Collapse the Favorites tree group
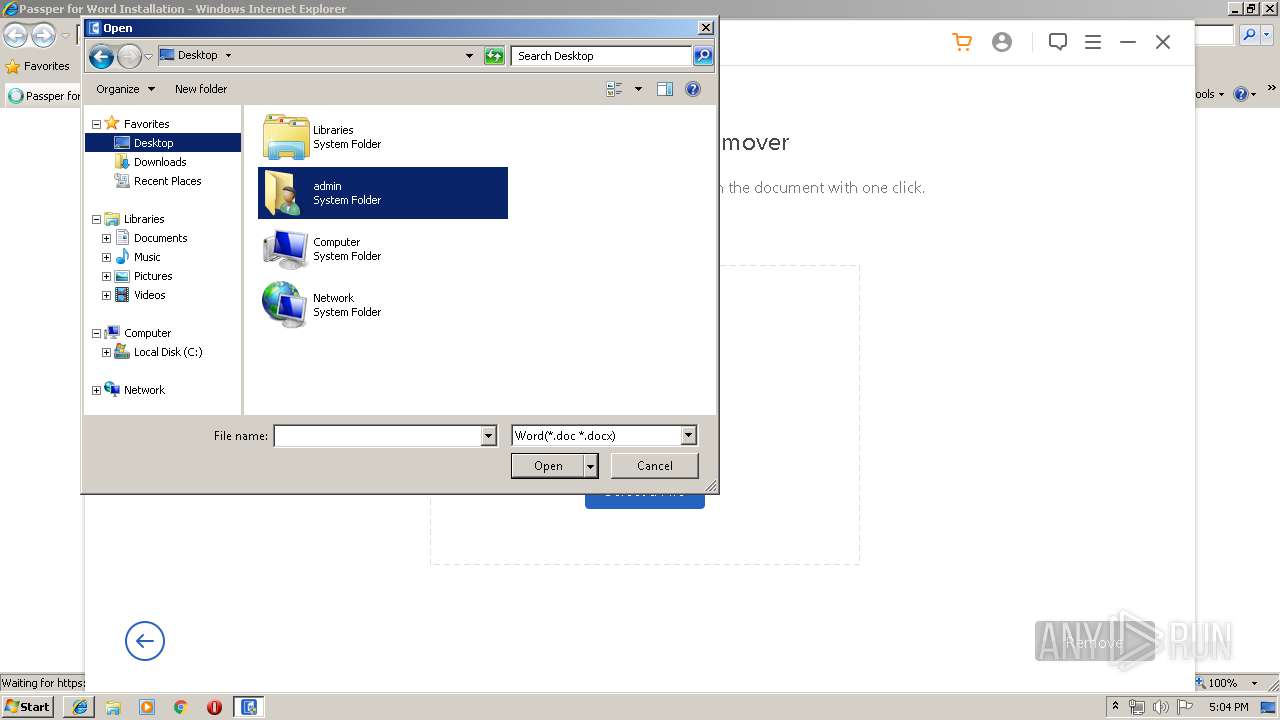Image resolution: width=1280 pixels, height=720 pixels. (96, 124)
